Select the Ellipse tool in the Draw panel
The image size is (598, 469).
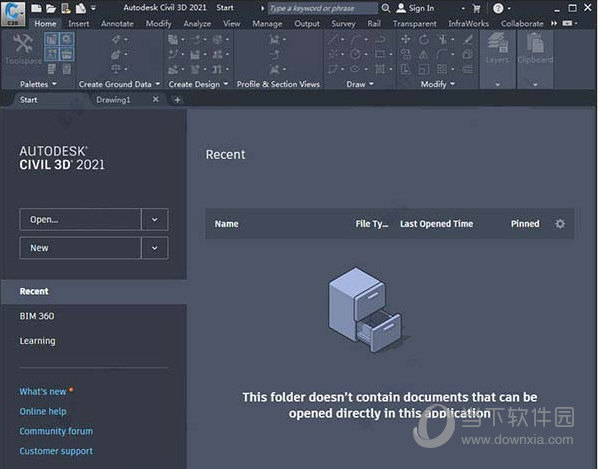coord(355,69)
